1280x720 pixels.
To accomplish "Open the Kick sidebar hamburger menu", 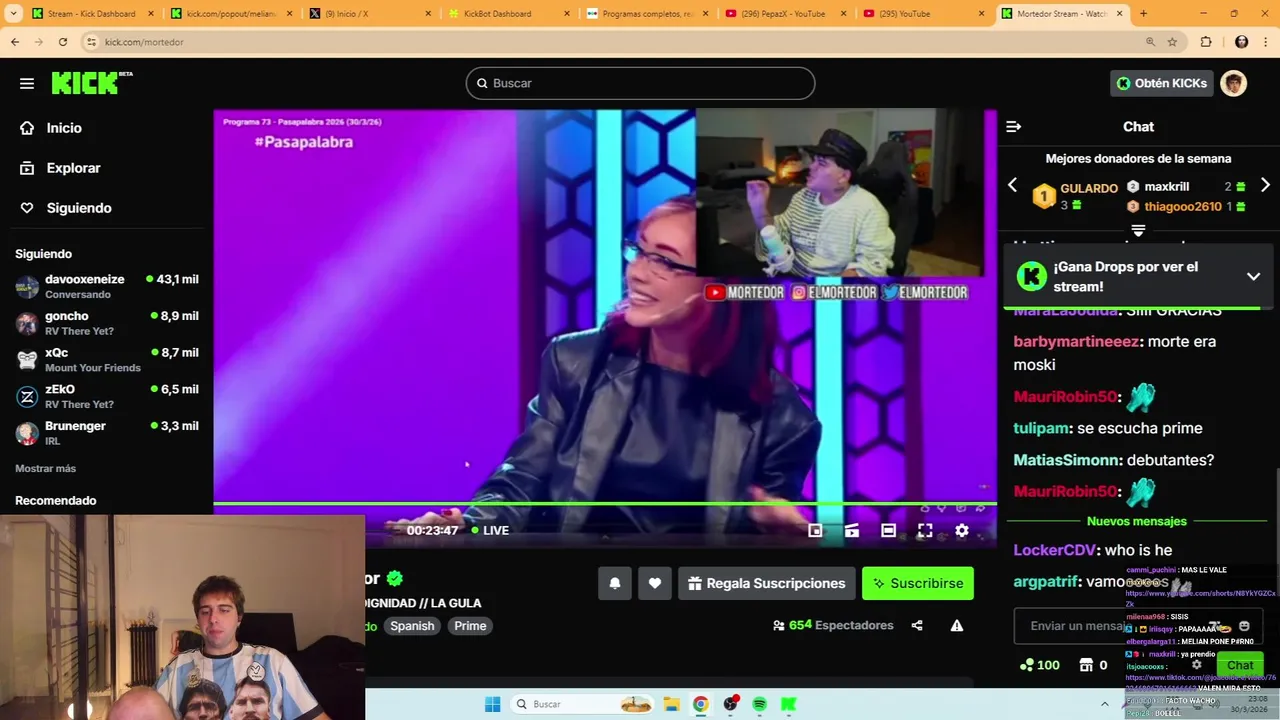I will 27,83.
